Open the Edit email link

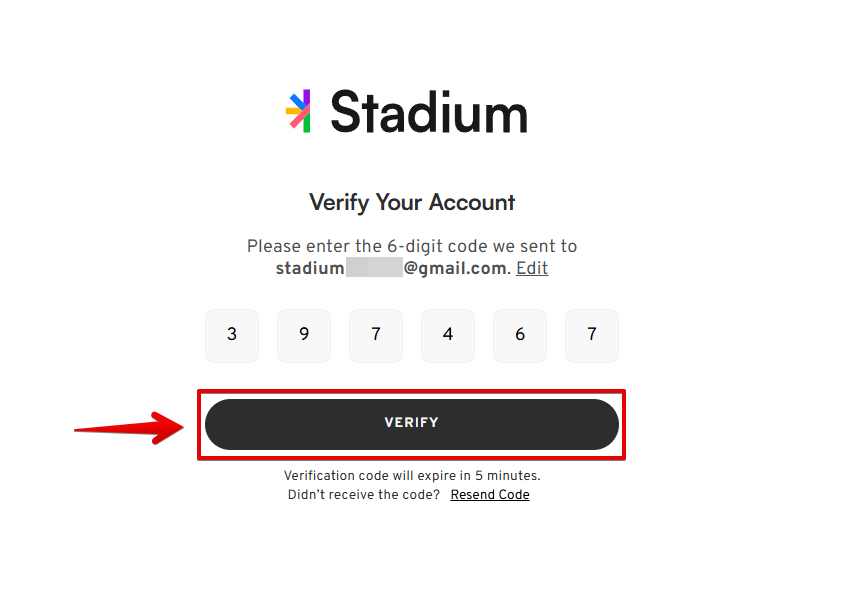[x=532, y=268]
